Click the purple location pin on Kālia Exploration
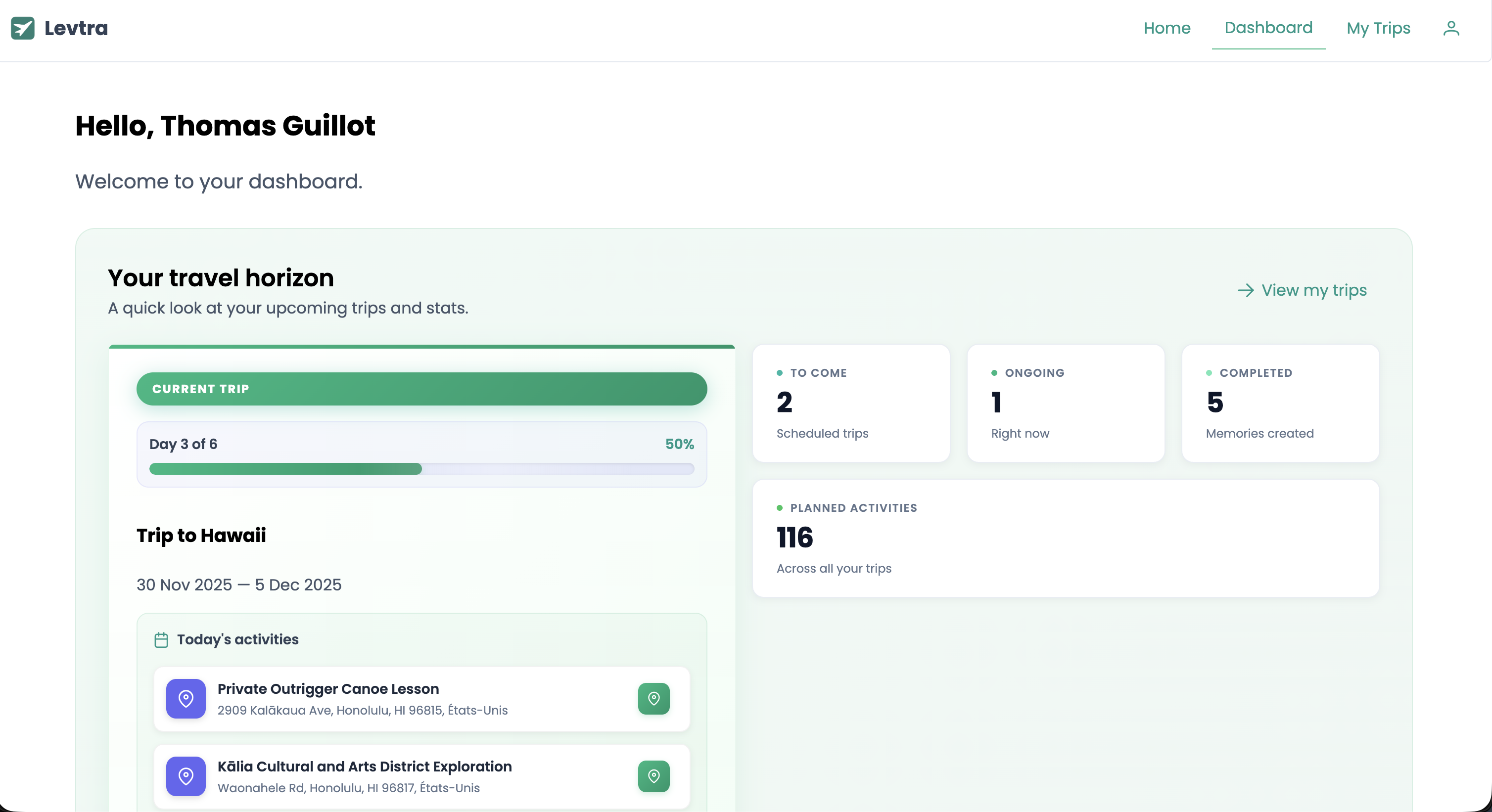1492x812 pixels. (186, 777)
